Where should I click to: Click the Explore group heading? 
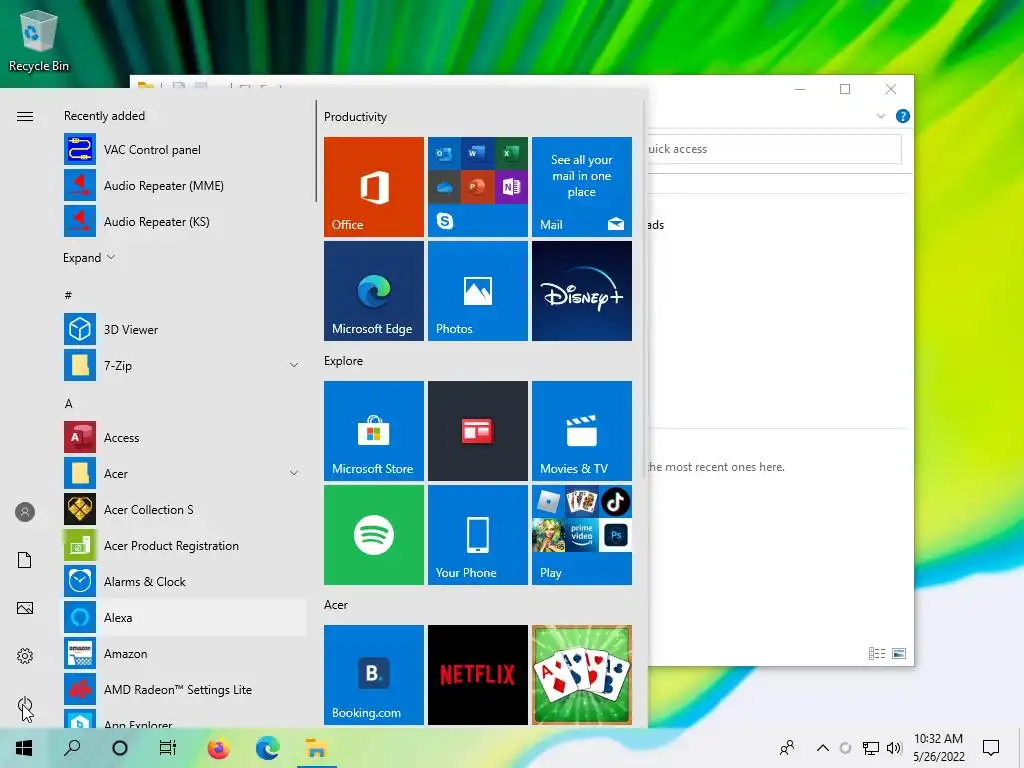point(344,360)
